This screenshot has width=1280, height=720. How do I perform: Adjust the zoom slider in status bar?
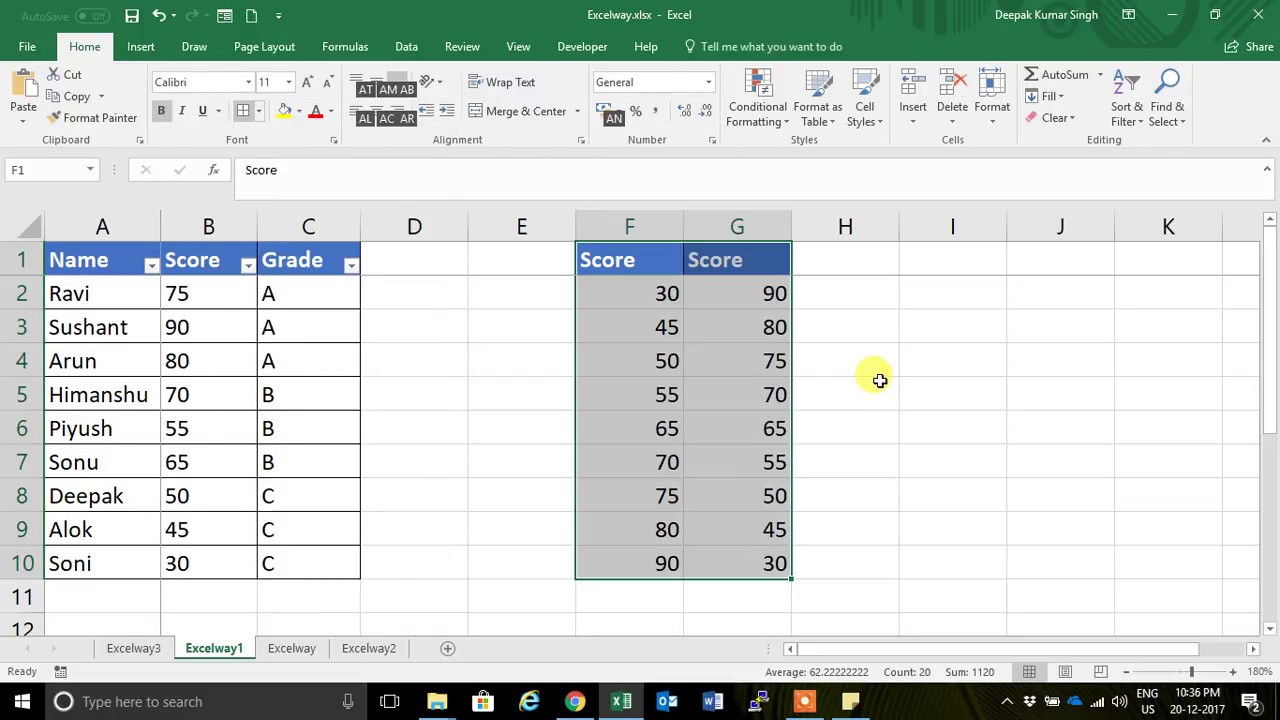[1191, 672]
